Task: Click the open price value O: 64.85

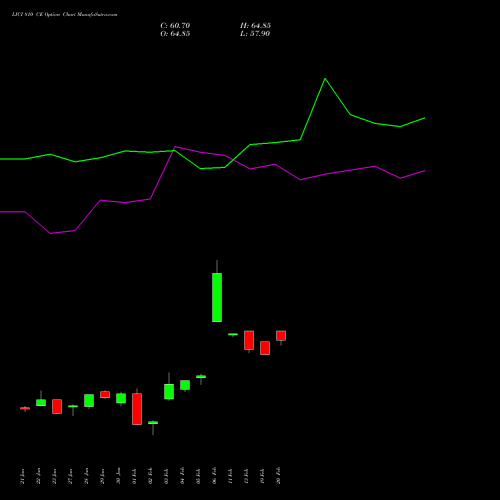Action: 175,34
